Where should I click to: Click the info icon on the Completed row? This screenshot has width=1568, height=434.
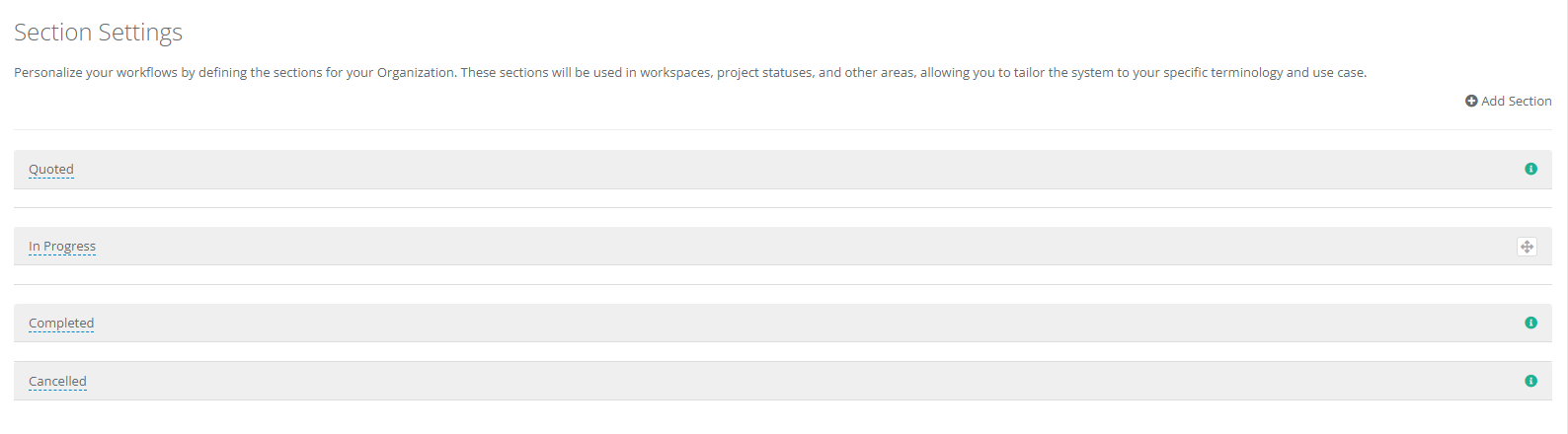point(1530,324)
